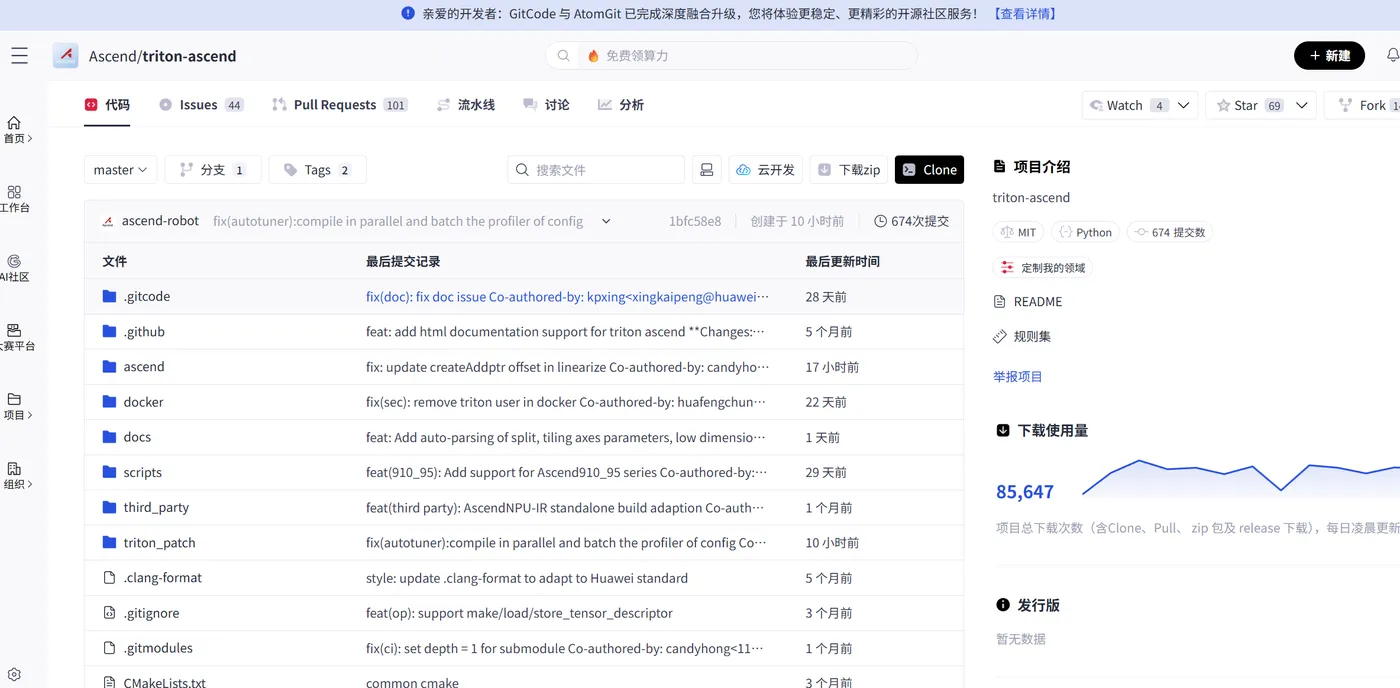
Task: Open the hamburger menu icon
Action: point(19,56)
